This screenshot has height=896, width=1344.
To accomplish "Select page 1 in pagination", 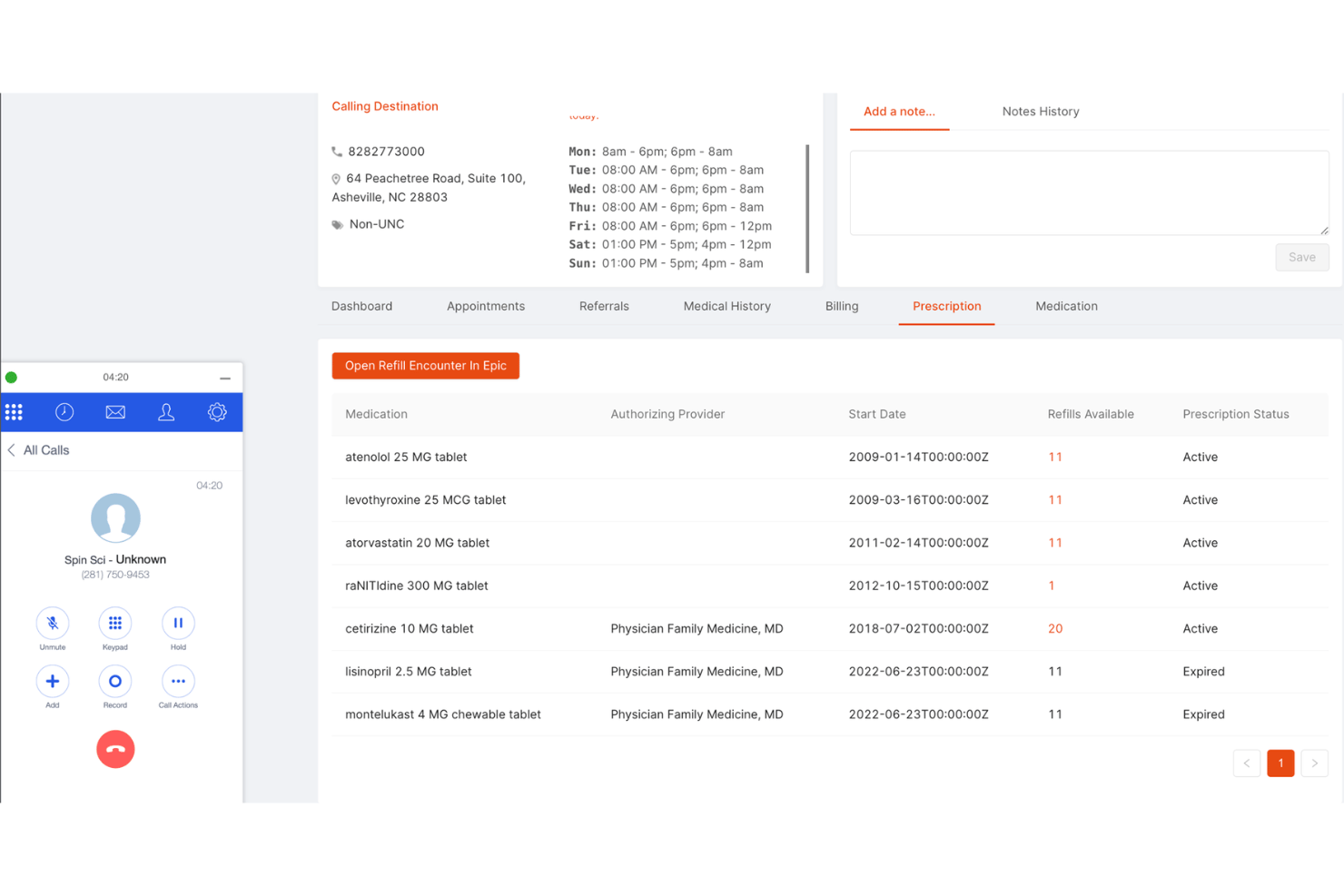I will 1280,763.
